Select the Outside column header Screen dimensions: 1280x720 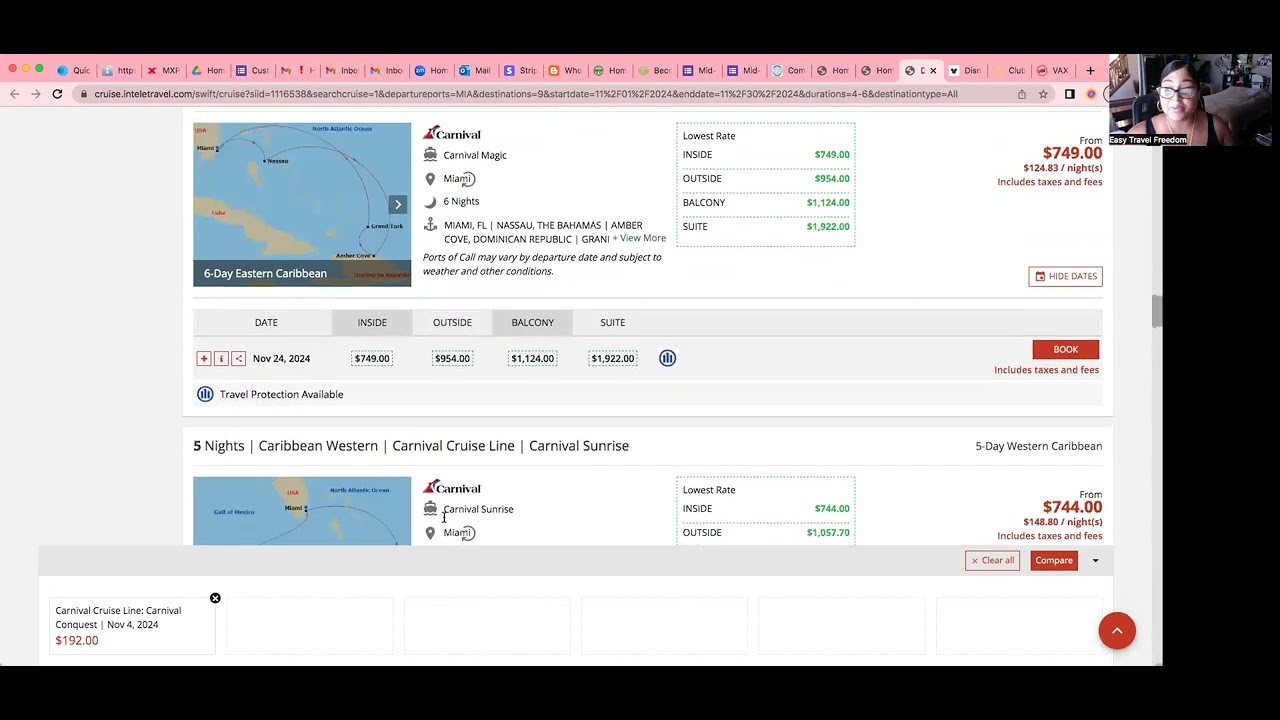(x=452, y=322)
